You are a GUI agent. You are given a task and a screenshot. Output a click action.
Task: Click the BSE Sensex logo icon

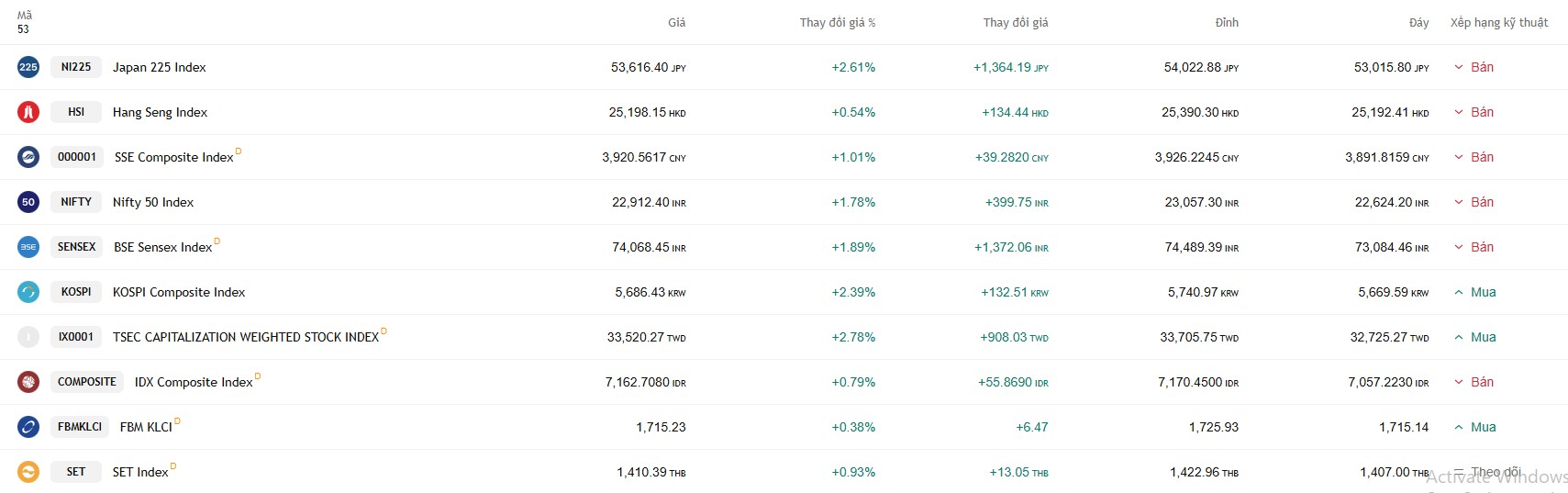(x=28, y=247)
